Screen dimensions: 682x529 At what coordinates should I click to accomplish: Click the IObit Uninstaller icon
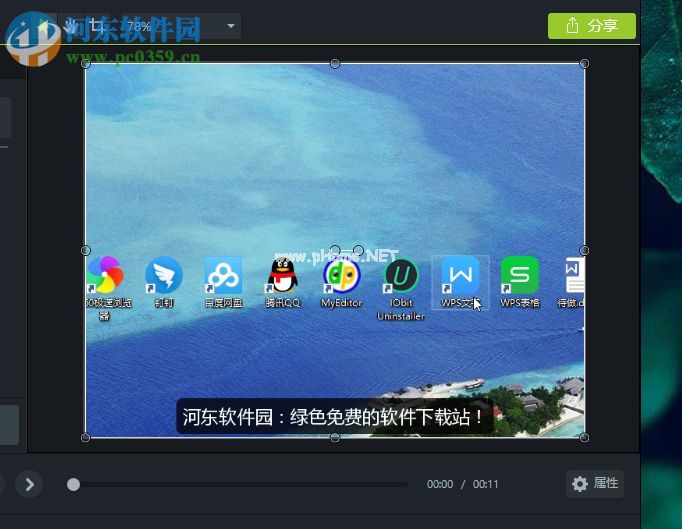coord(401,275)
